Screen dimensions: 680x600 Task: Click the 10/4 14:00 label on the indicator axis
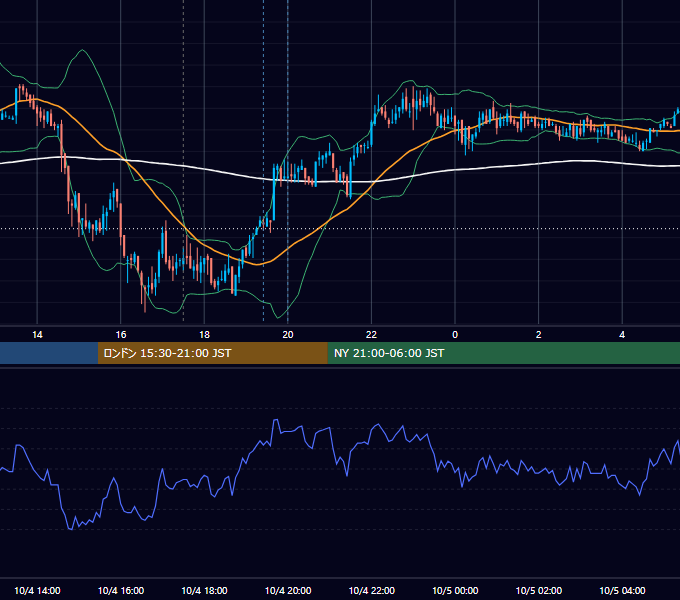pyautogui.click(x=37, y=590)
